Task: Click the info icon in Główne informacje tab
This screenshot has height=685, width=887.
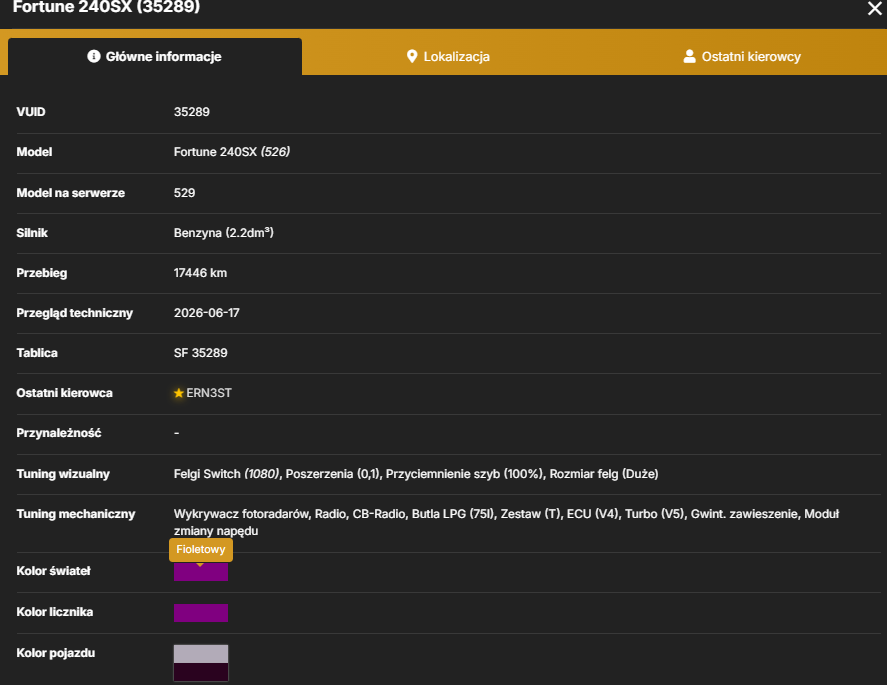Action: tap(94, 57)
